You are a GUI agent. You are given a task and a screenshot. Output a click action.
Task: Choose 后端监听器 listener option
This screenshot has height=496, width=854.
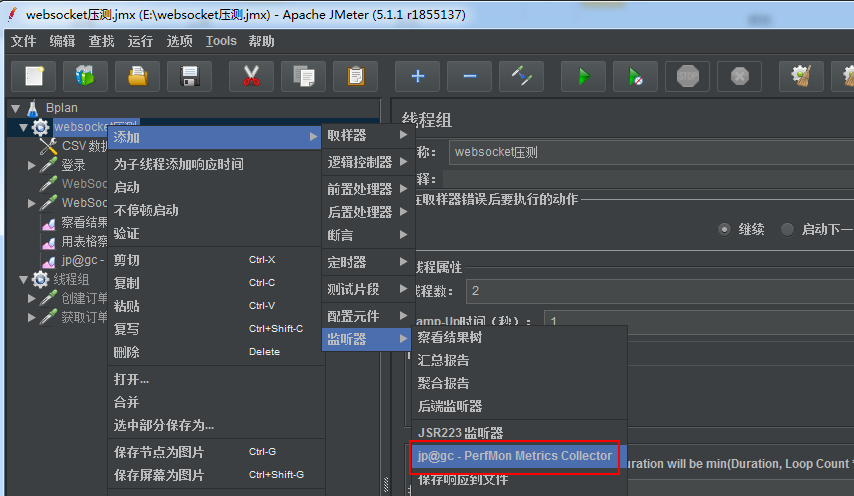click(x=519, y=406)
